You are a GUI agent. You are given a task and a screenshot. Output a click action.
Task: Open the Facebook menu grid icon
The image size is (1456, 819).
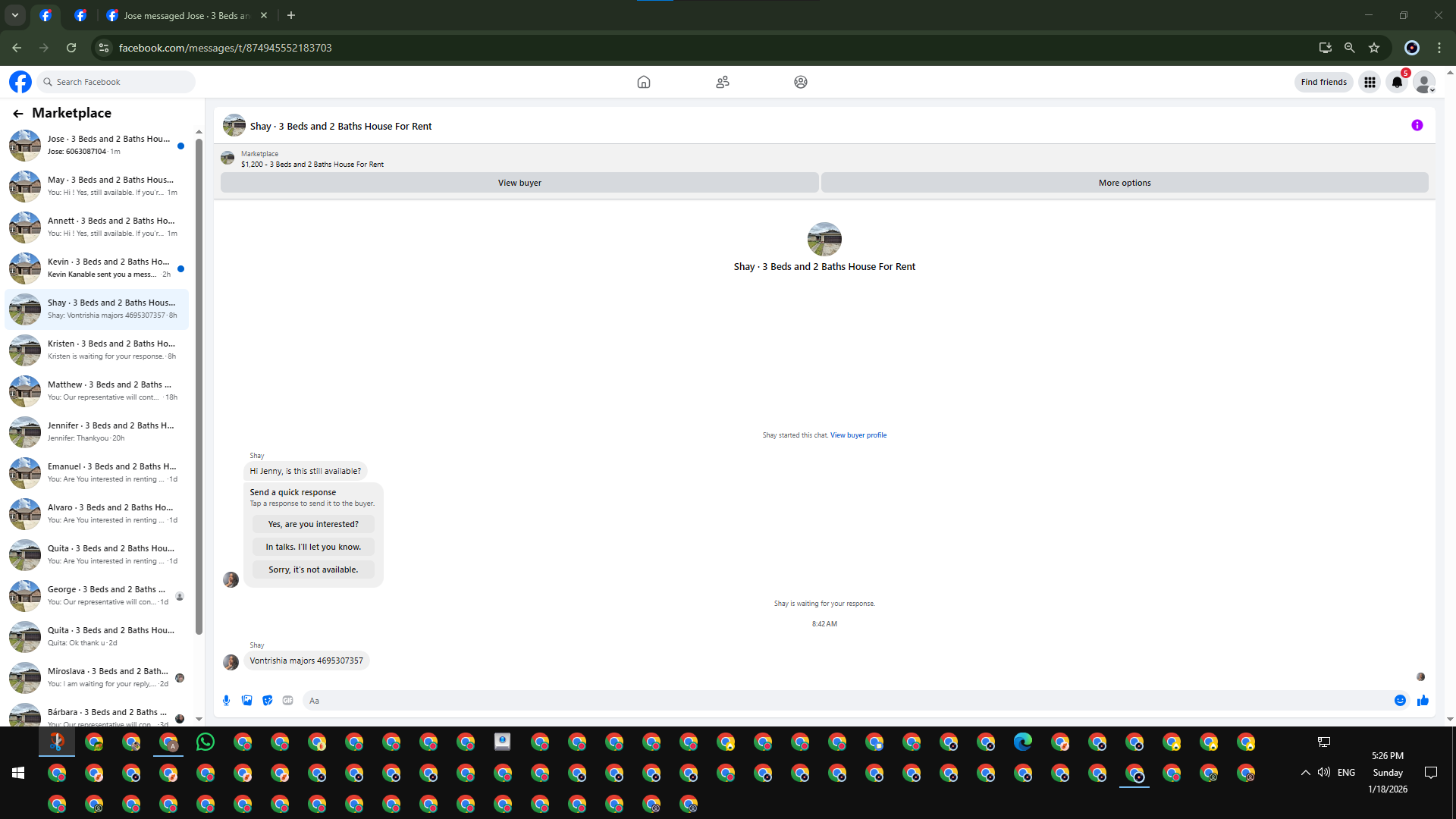1370,83
